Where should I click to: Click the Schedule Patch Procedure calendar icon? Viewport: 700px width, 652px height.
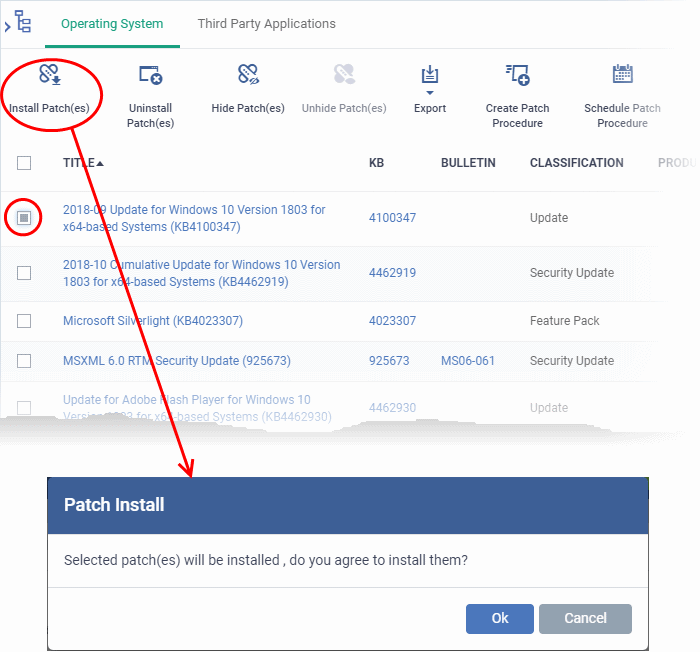pos(622,74)
